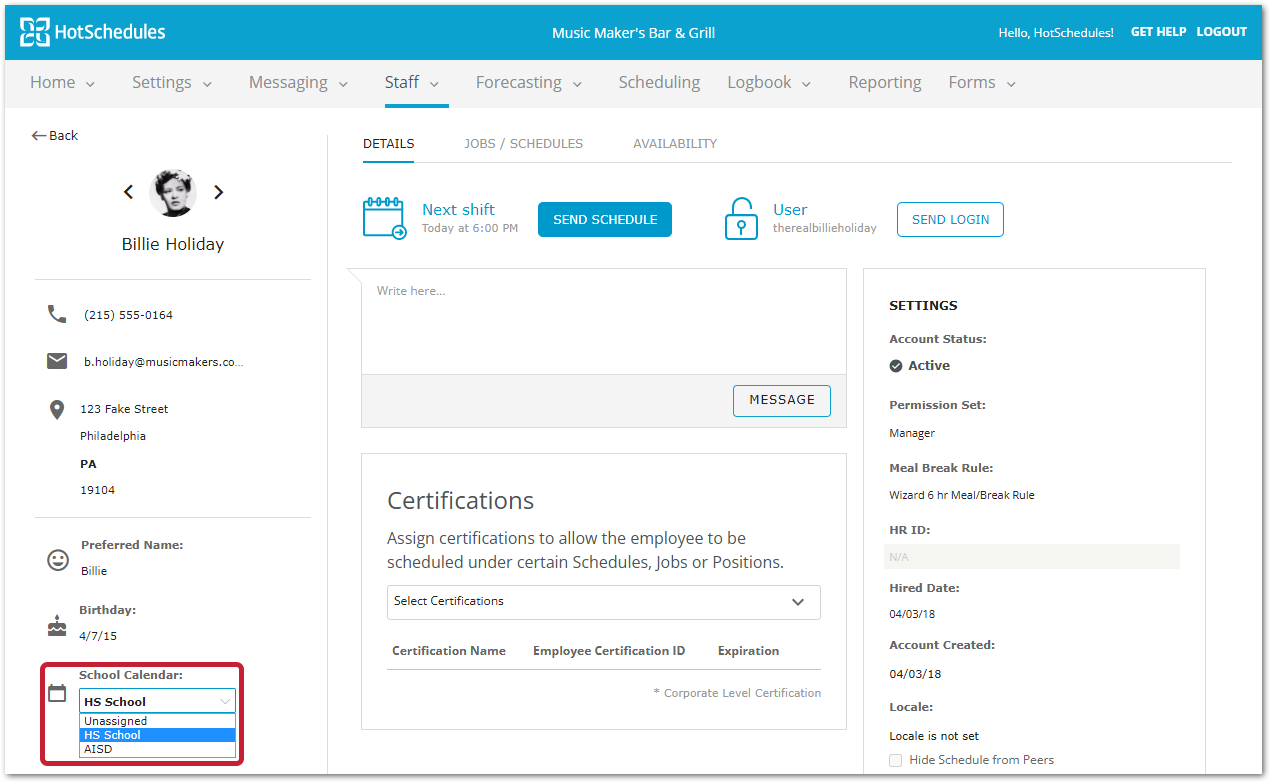The height and width of the screenshot is (783, 1271).
Task: Expand the Select Certifications dropdown
Action: click(x=604, y=602)
